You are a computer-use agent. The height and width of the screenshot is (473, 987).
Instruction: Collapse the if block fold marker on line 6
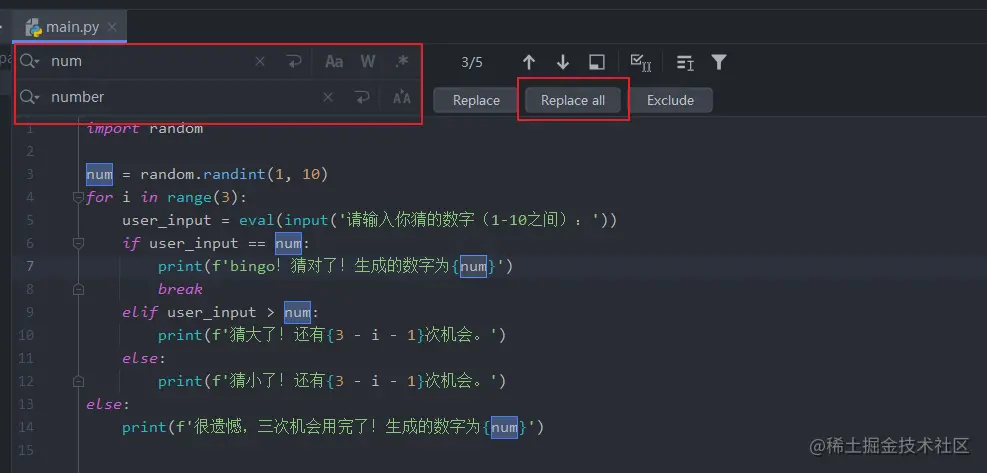78,243
